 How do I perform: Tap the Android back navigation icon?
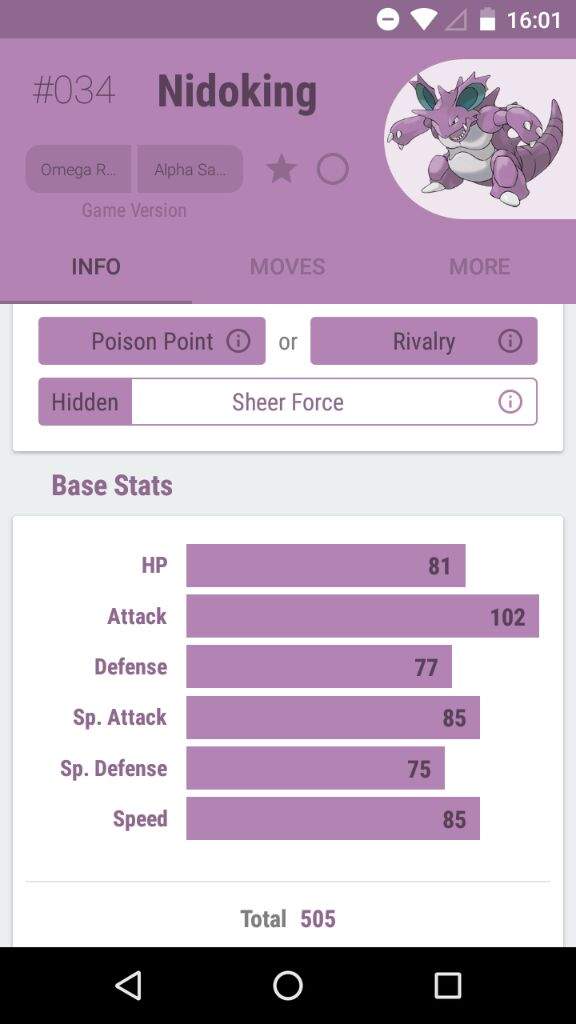point(128,985)
